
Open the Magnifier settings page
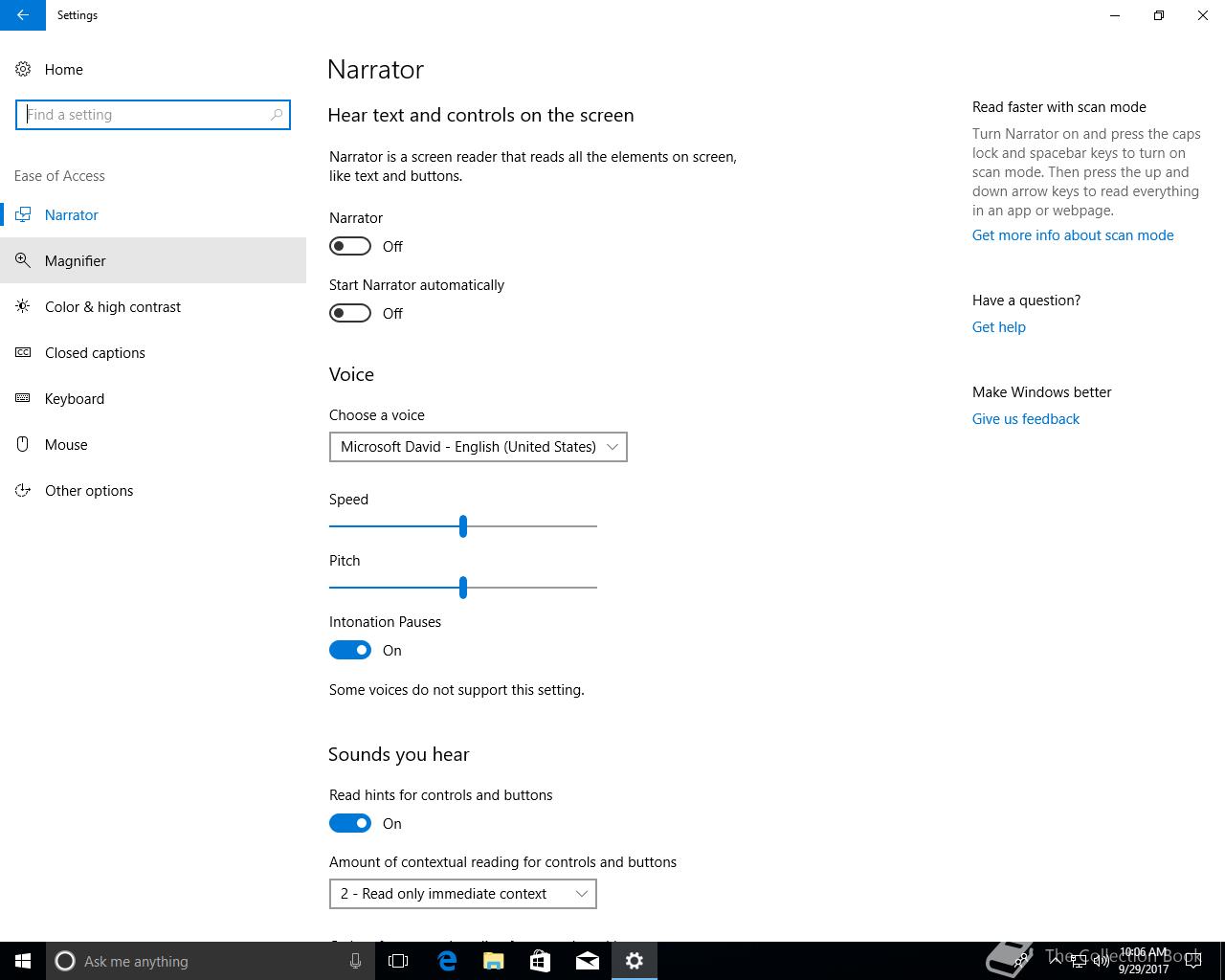(x=153, y=260)
